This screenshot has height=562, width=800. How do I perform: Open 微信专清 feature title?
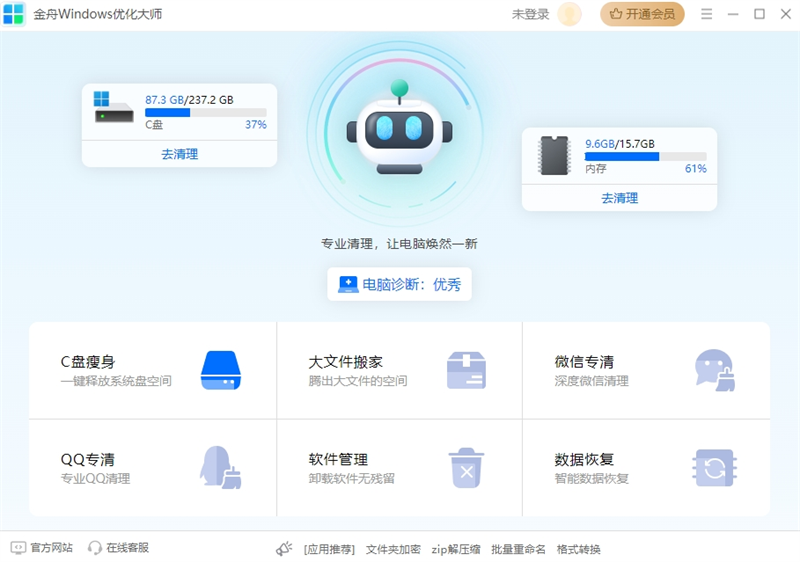(584, 362)
